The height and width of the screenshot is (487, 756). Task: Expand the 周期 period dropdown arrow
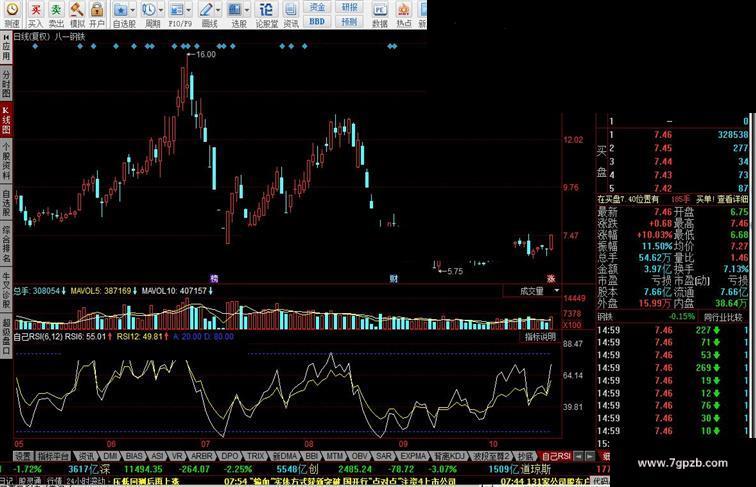(x=161, y=10)
